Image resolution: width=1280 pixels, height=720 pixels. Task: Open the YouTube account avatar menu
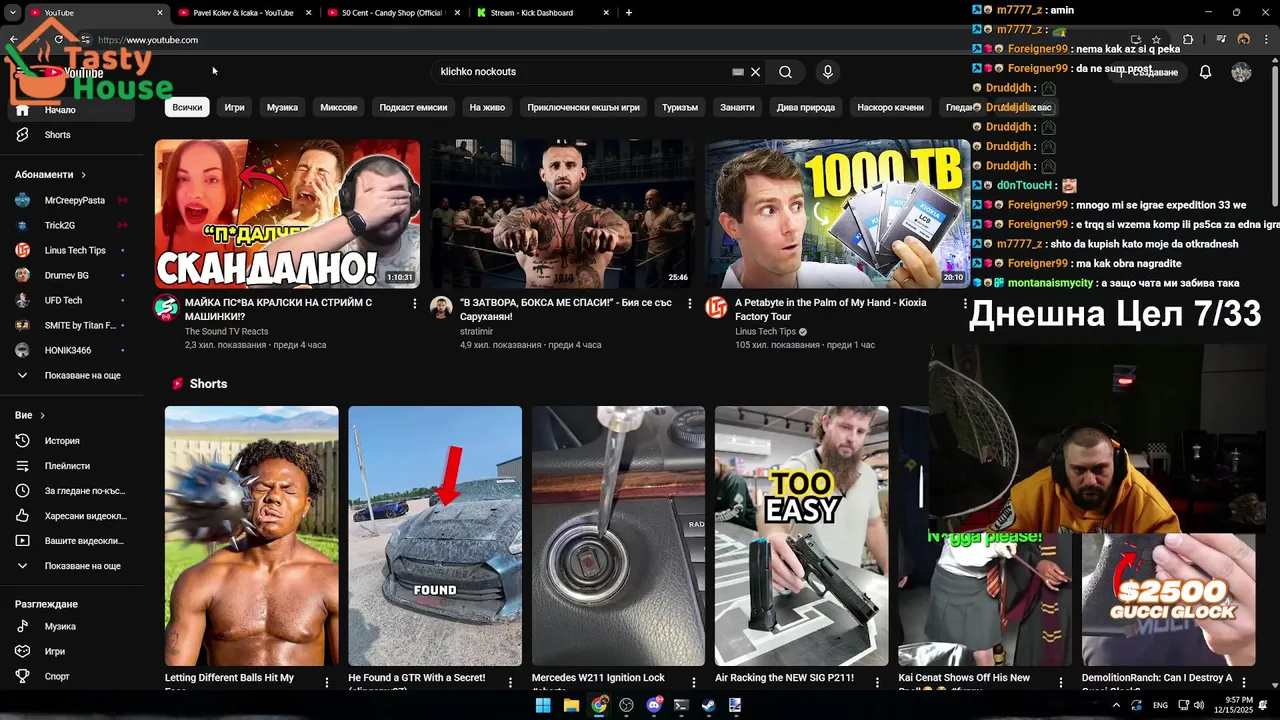(x=1241, y=72)
